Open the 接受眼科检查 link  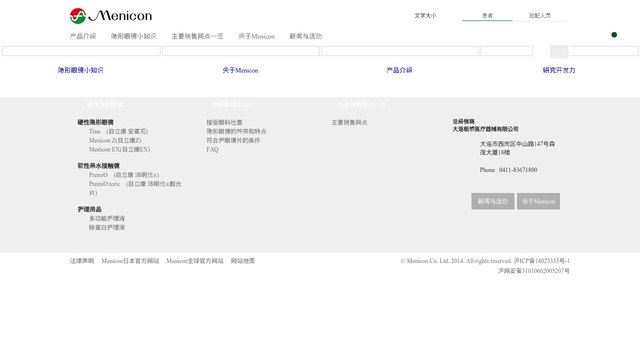[224, 122]
